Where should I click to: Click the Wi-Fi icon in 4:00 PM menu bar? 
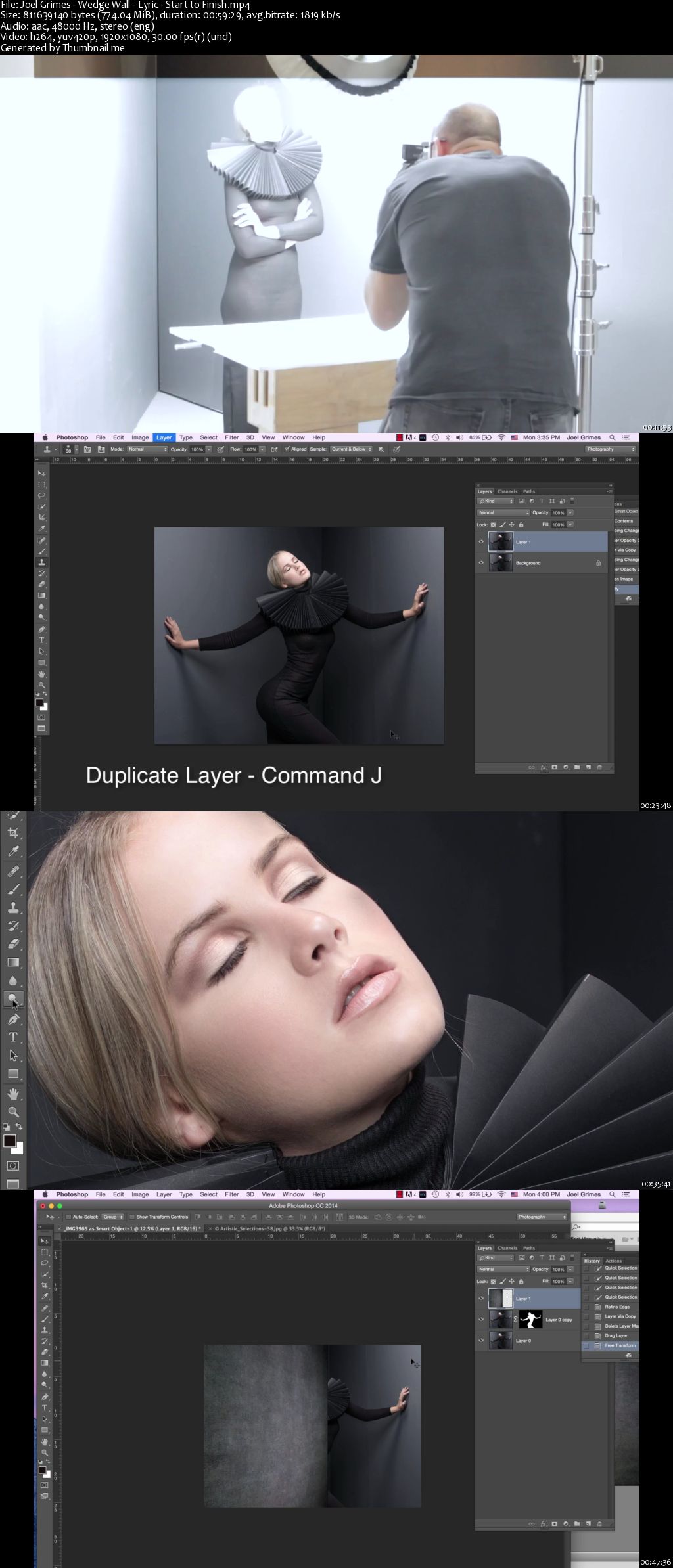[x=501, y=1194]
